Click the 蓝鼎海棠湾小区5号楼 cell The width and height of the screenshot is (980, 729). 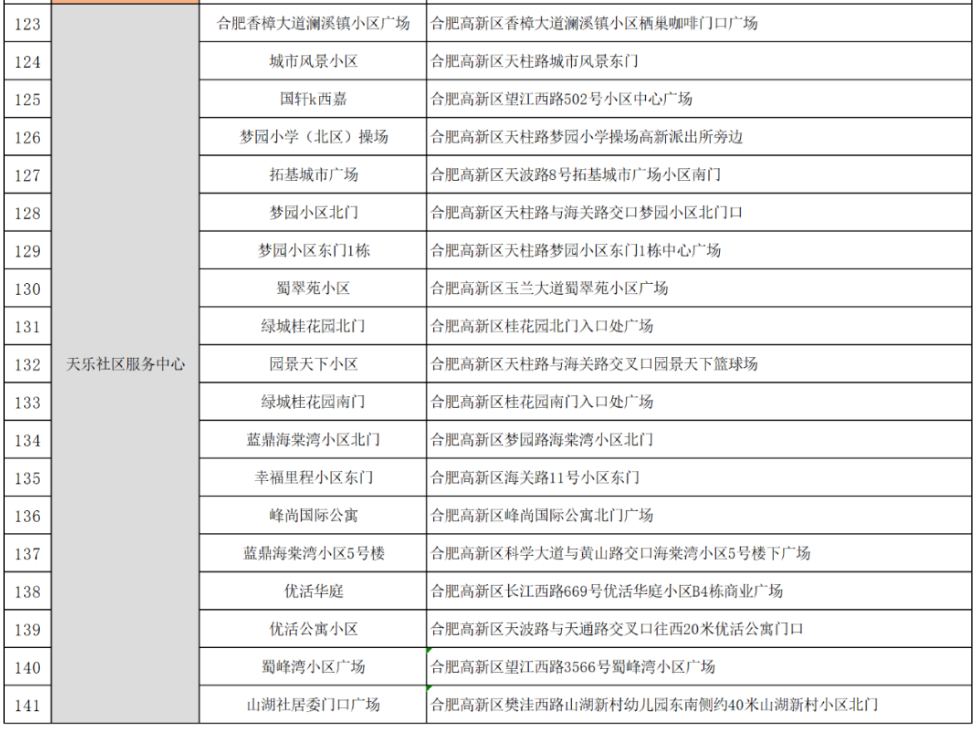(x=313, y=553)
